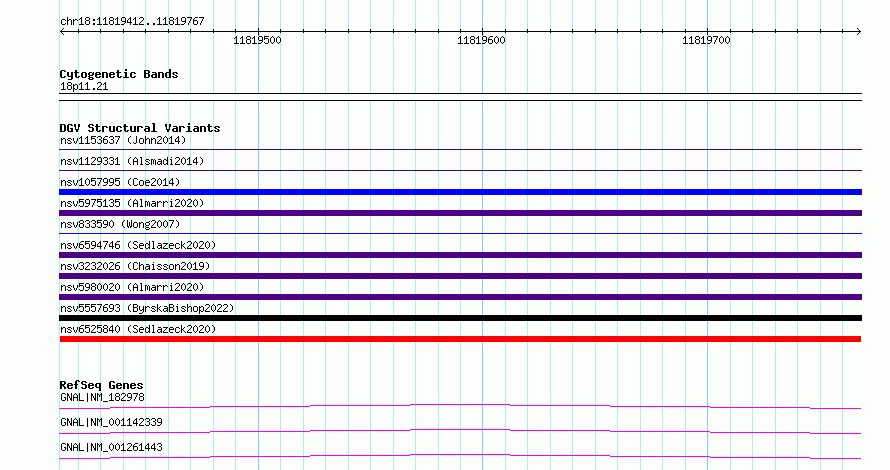Select transcript GNAL|NM_001142339

[x=111, y=422]
